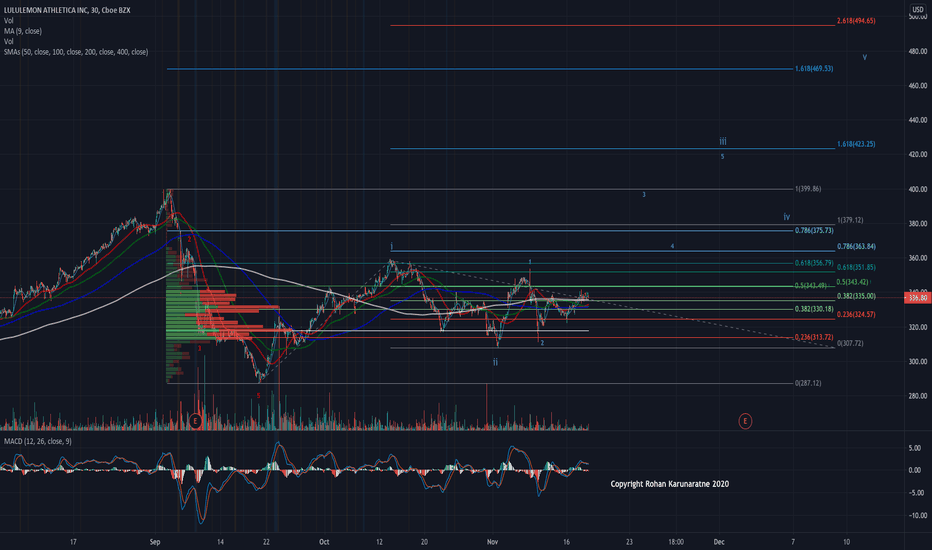Viewport: 932px width, 550px height.
Task: Select the MACD (12, 26, close, 9) legend
Action: pyautogui.click(x=38, y=441)
